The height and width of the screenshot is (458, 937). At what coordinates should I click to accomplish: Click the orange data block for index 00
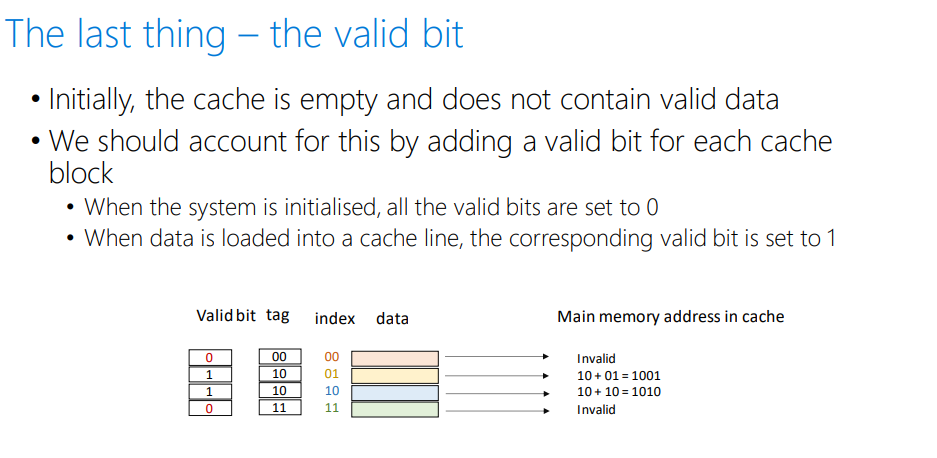click(395, 357)
